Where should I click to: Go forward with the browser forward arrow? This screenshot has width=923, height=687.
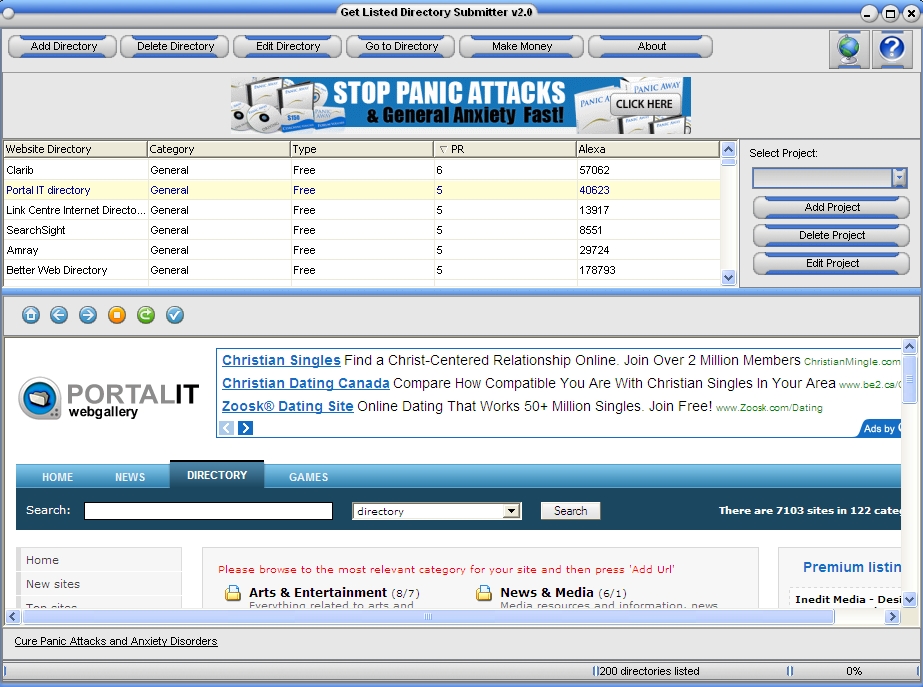point(88,315)
